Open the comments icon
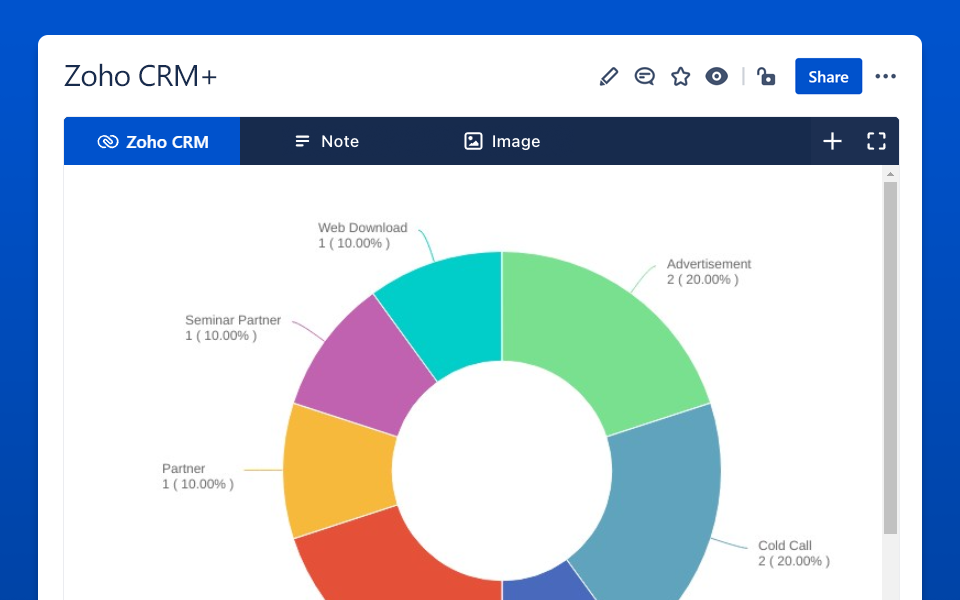The width and height of the screenshot is (960, 600). pyautogui.click(x=645, y=77)
